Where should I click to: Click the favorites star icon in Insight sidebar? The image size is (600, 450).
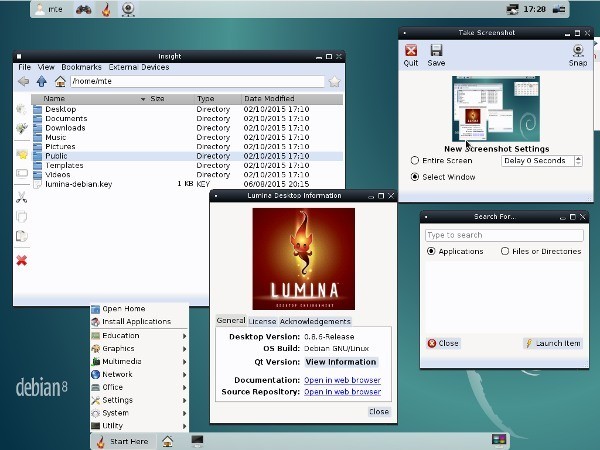[22, 154]
